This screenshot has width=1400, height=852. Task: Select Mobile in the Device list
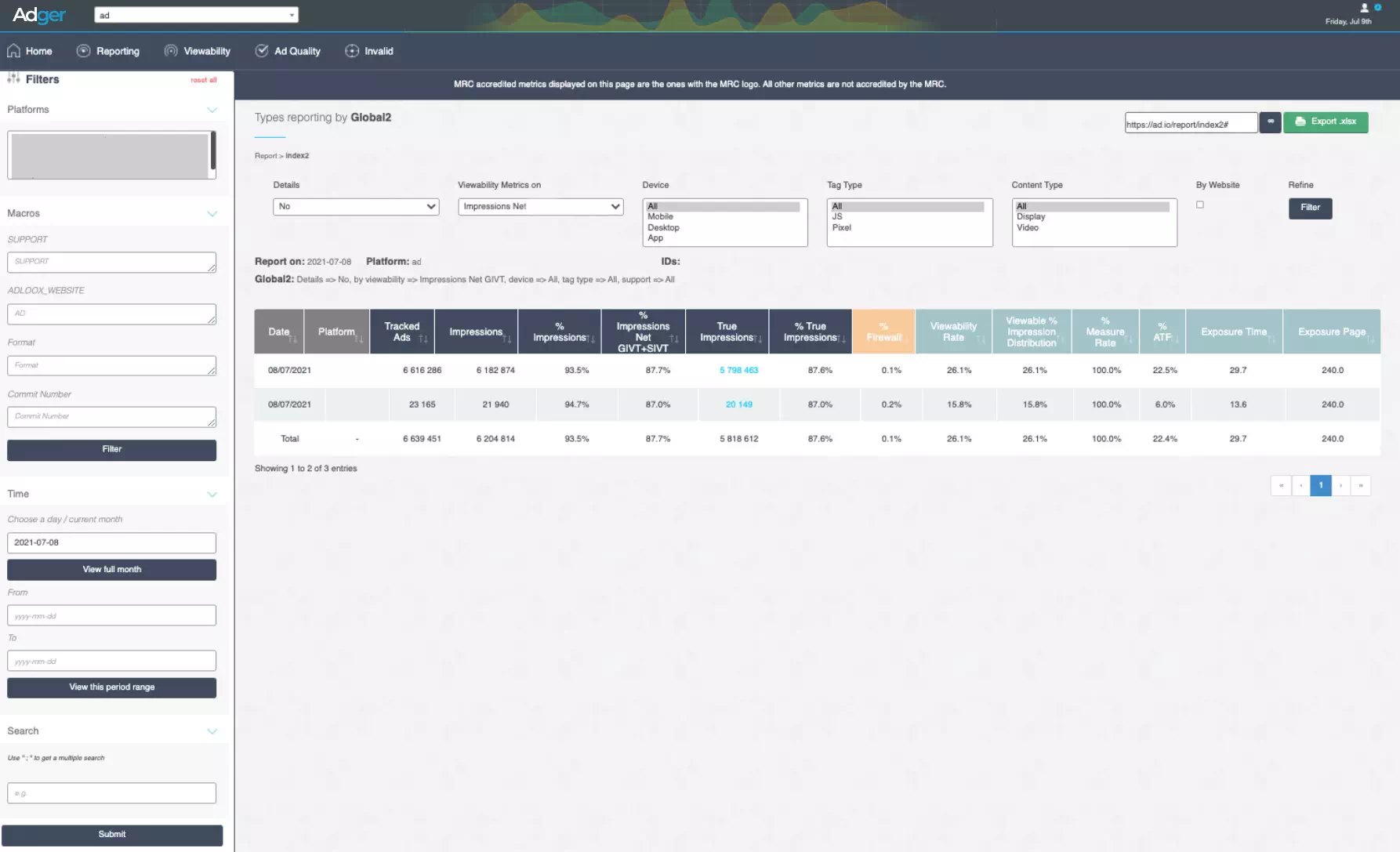tap(660, 217)
